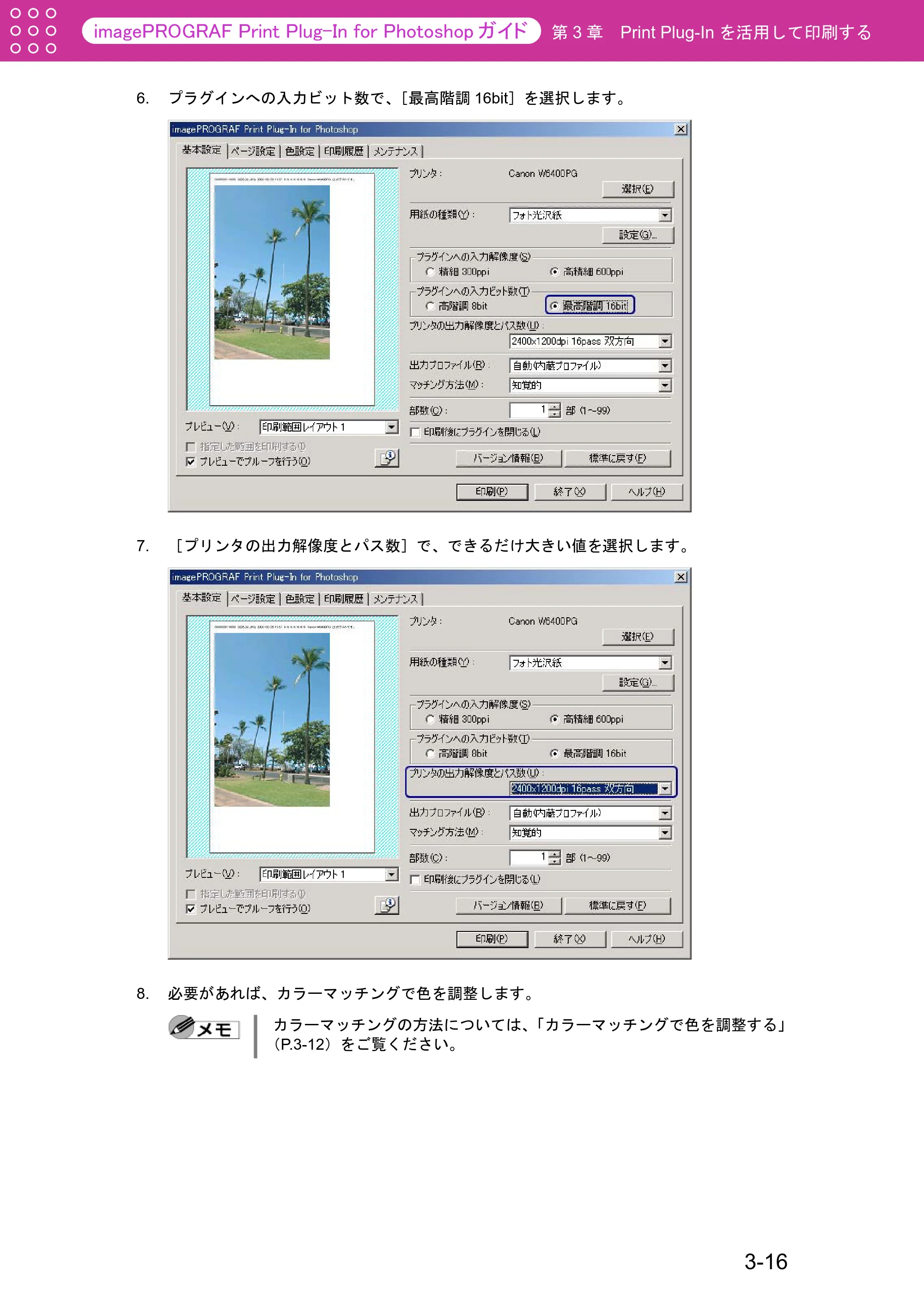Screen dimensions: 924x1308
Task: Switch to メンテナンス tab in lower dialog
Action: 395,599
